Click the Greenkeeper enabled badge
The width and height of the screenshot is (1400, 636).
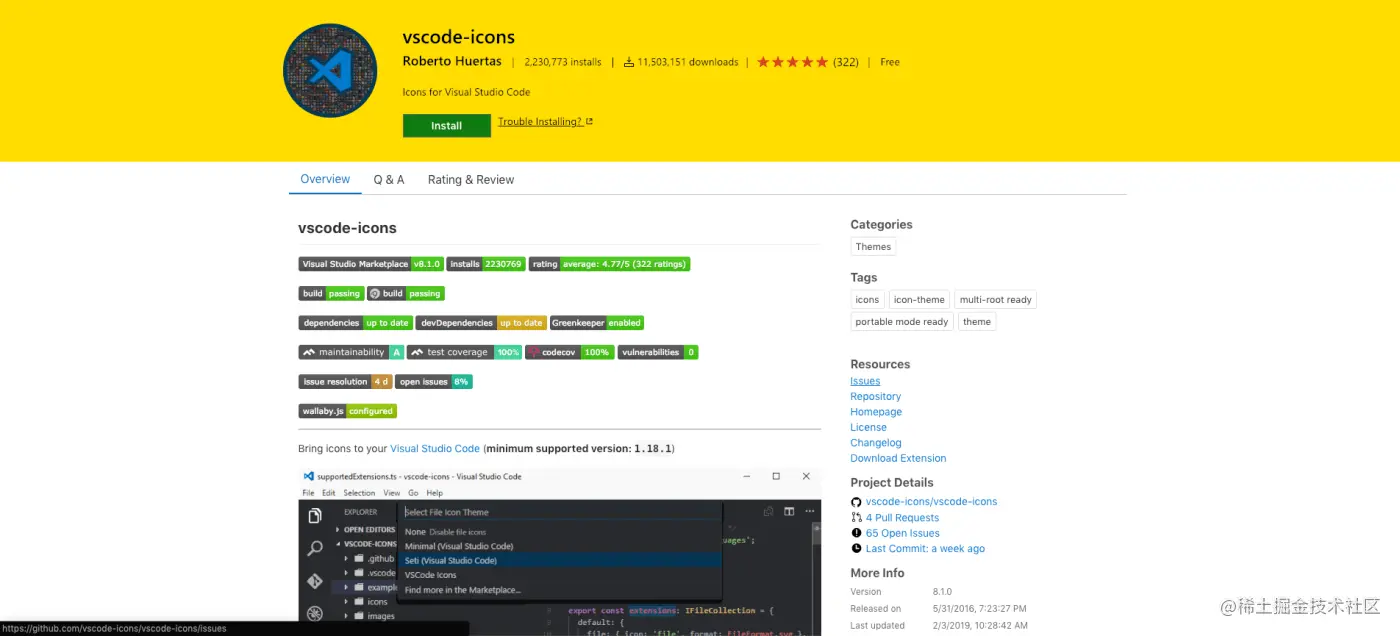[x=597, y=323]
